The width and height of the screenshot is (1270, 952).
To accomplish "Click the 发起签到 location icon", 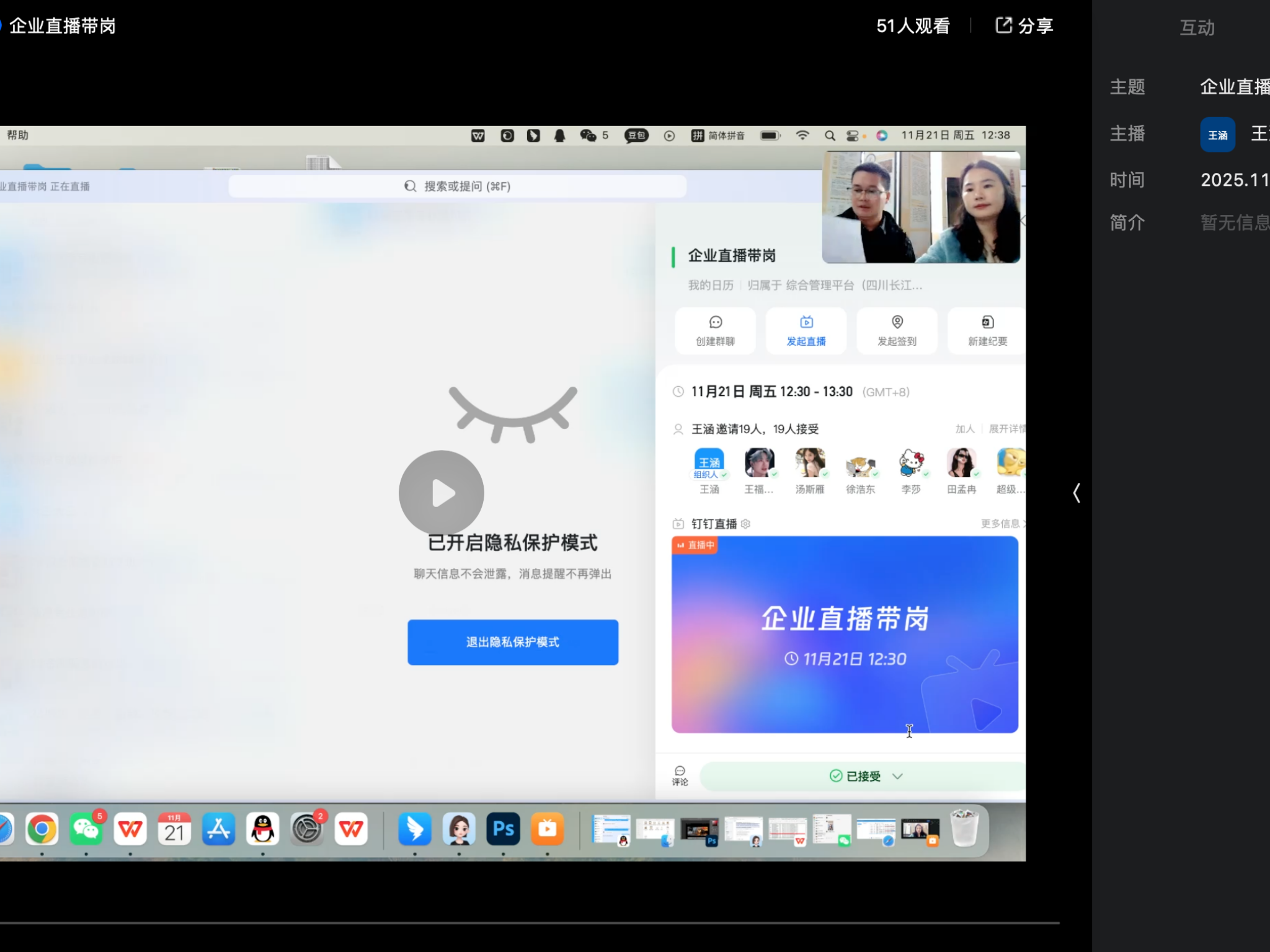I will [897, 322].
